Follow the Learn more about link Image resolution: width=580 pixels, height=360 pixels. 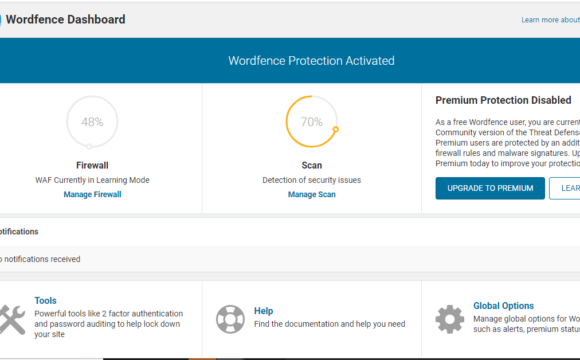550,20
